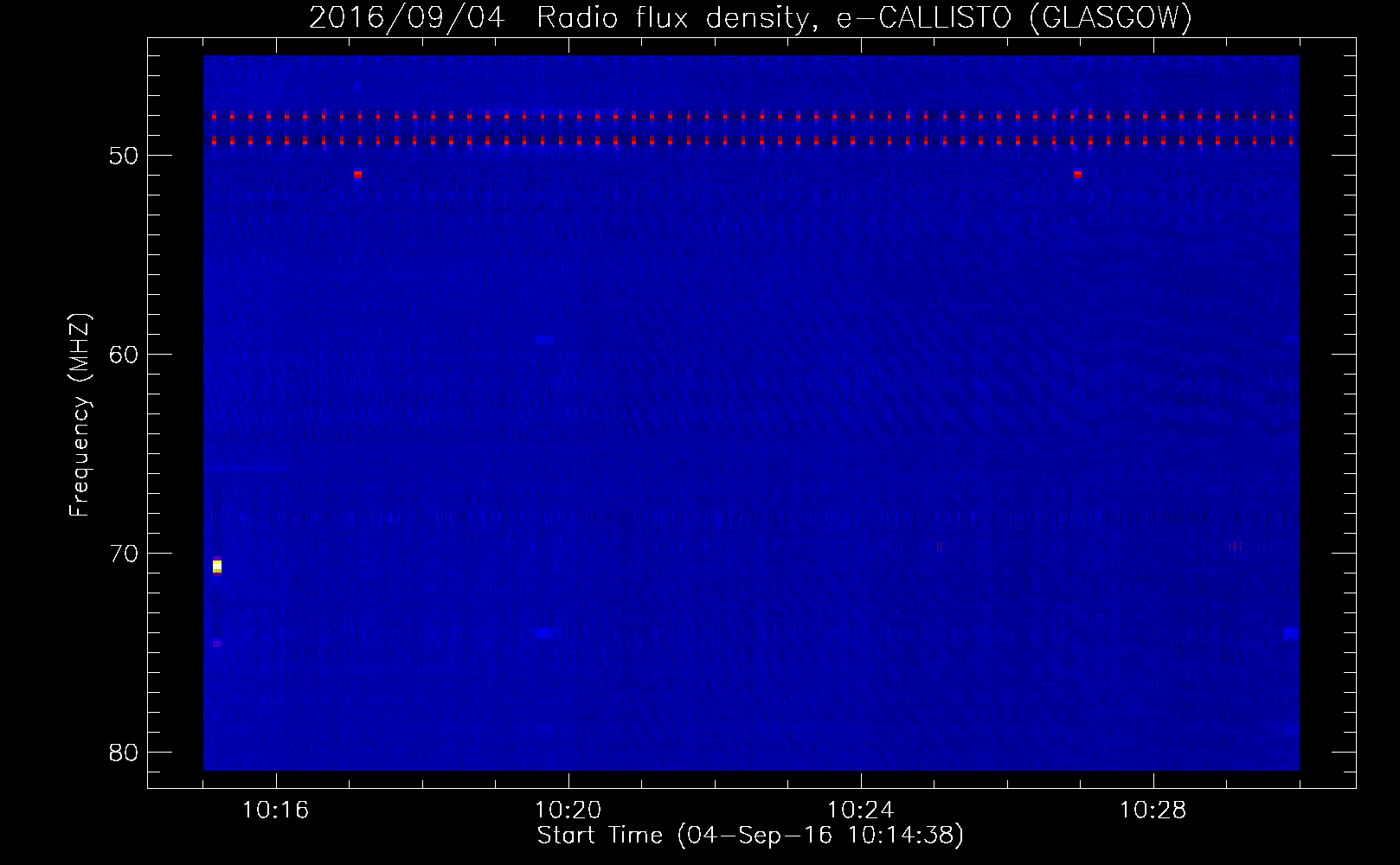Viewport: 1400px width, 865px height.
Task: Click the 60 frequency tick label
Action: tap(124, 355)
